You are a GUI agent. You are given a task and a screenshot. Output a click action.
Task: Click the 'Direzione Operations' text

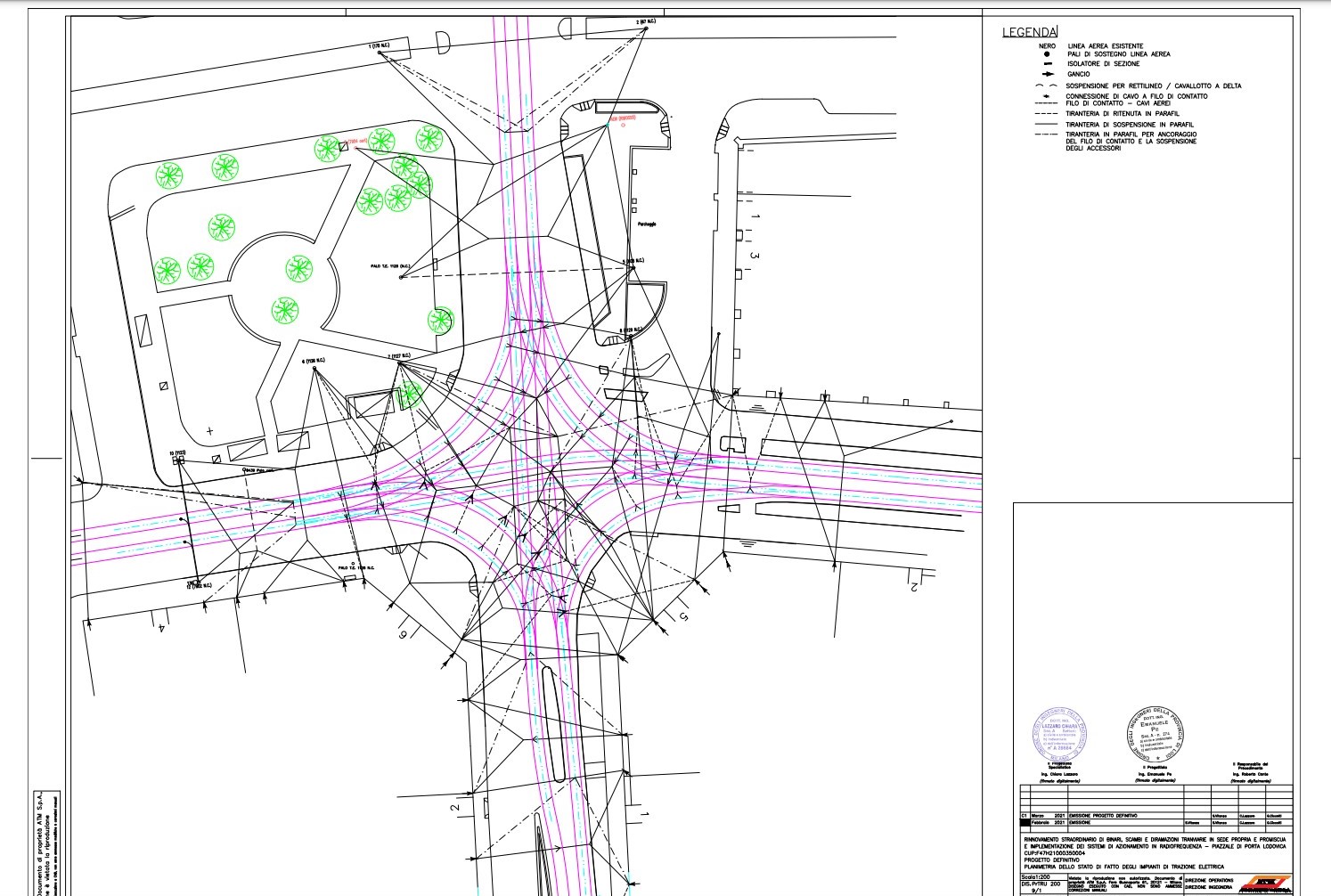click(x=1209, y=879)
